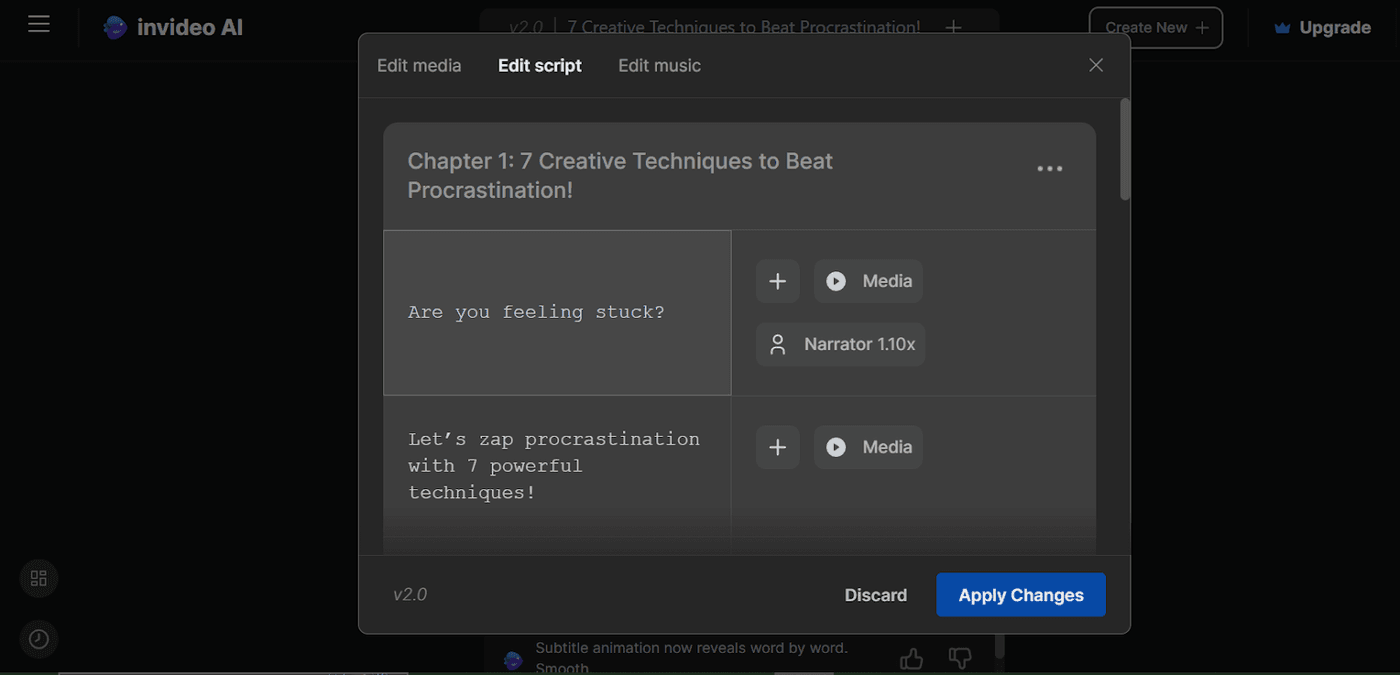The image size is (1400, 675).
Task: Give thumbs up to the subtitle animation message
Action: pos(911,658)
